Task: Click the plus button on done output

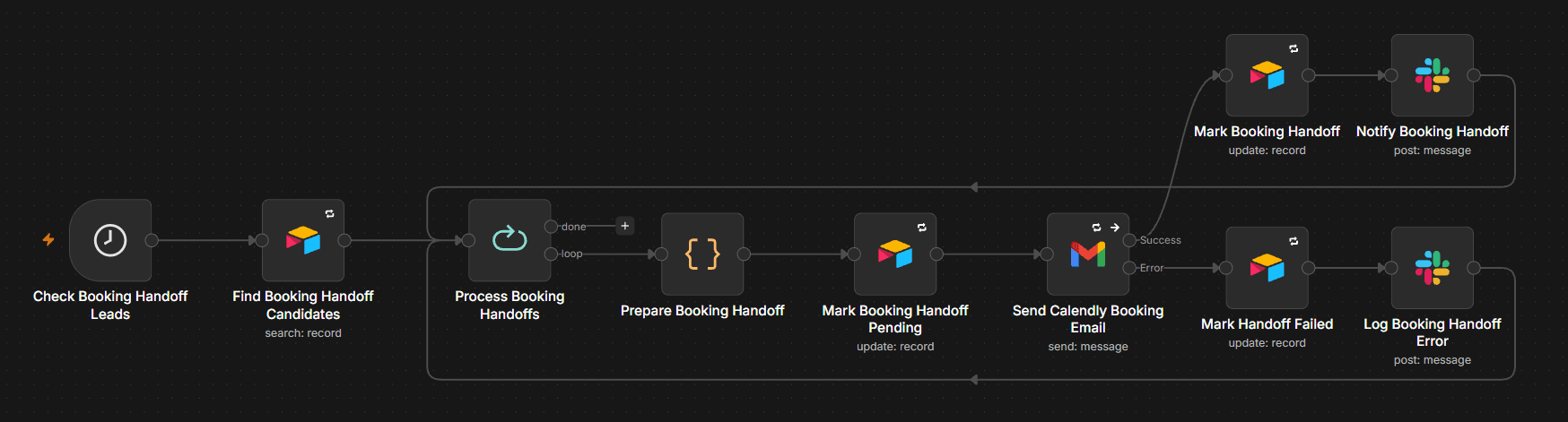Action: point(625,226)
